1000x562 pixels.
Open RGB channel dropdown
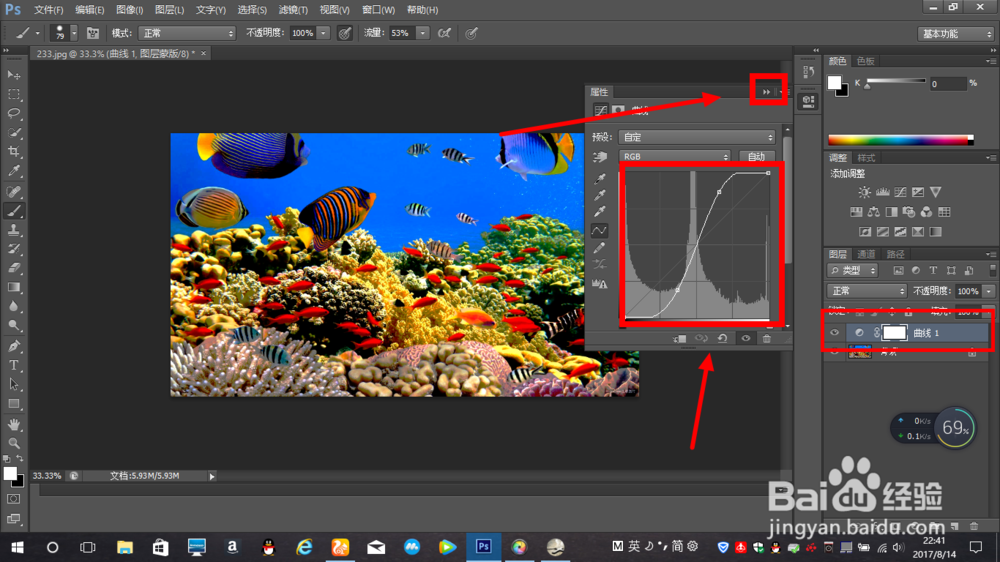pyautogui.click(x=674, y=156)
